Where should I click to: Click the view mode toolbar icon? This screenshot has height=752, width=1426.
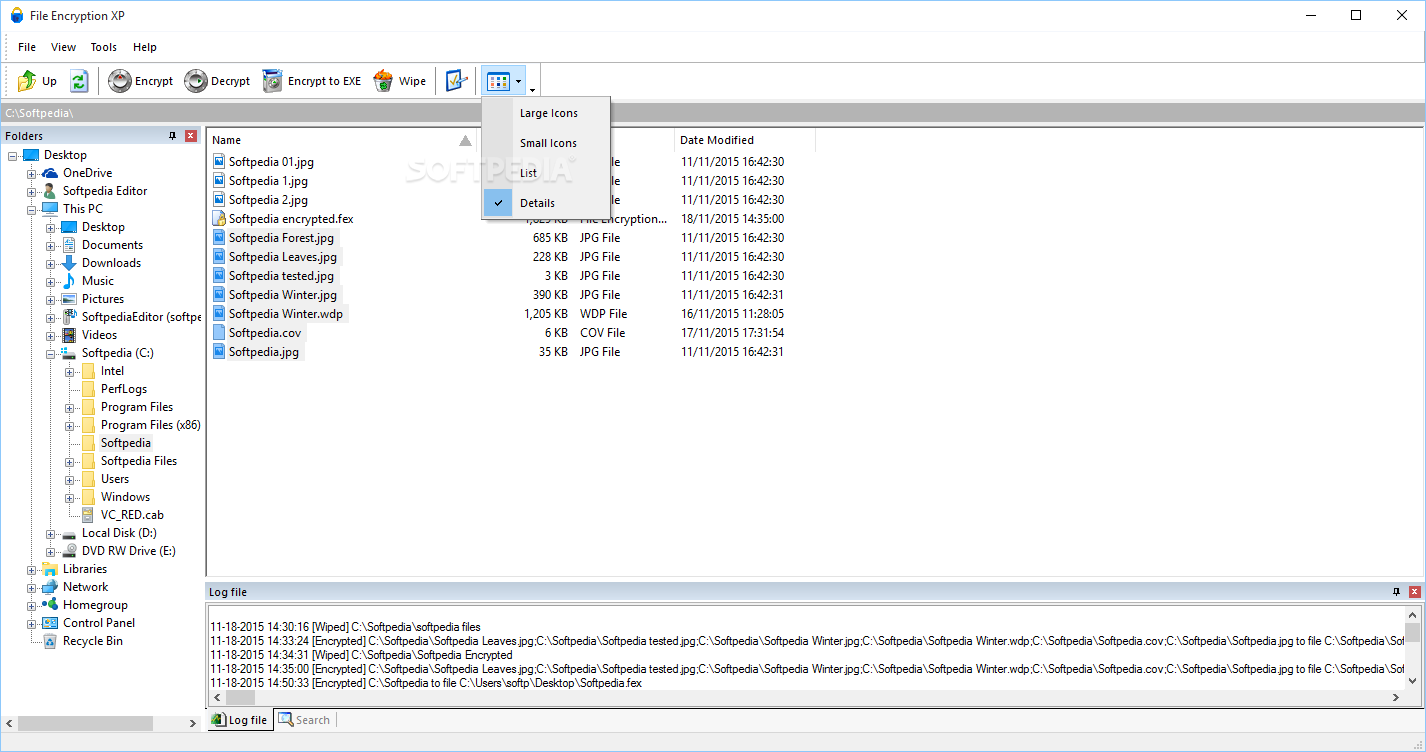[498, 81]
